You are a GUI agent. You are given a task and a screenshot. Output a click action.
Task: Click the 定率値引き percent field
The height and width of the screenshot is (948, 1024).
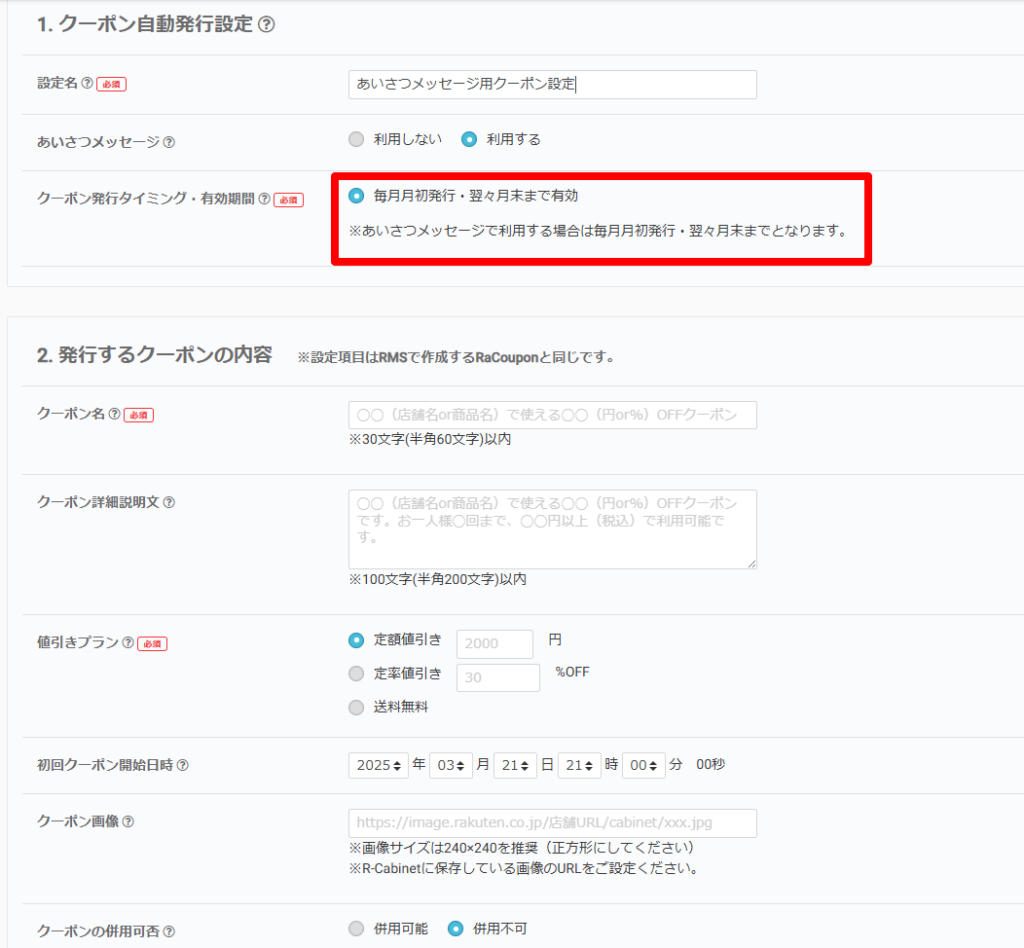pos(498,678)
